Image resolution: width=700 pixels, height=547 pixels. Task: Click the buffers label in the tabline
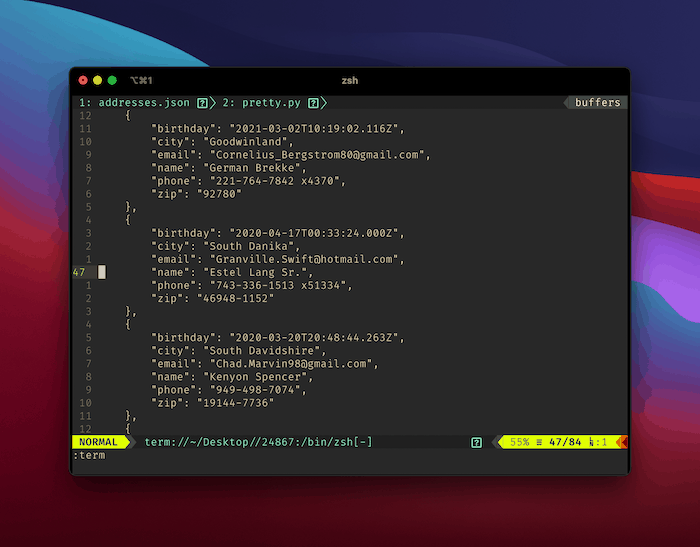(x=597, y=102)
